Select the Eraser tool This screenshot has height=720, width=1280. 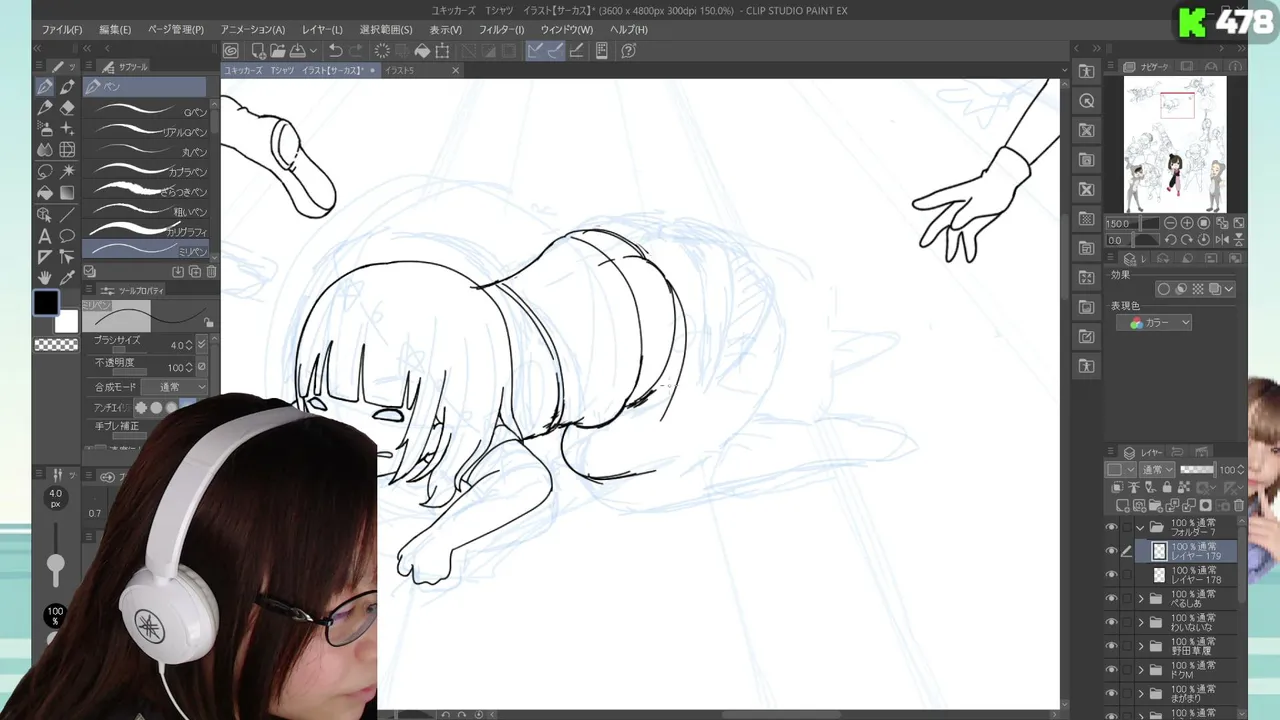(67, 107)
